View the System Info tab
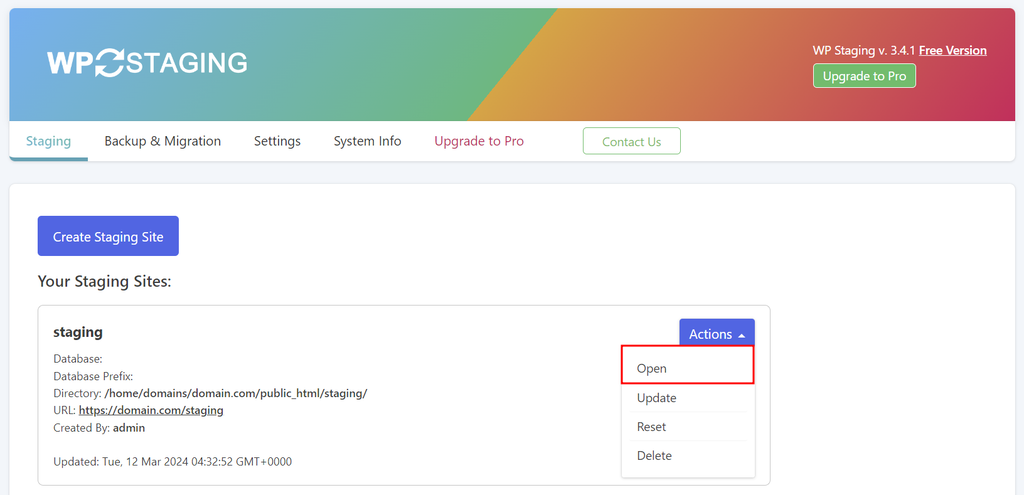1024x495 pixels. pos(367,141)
